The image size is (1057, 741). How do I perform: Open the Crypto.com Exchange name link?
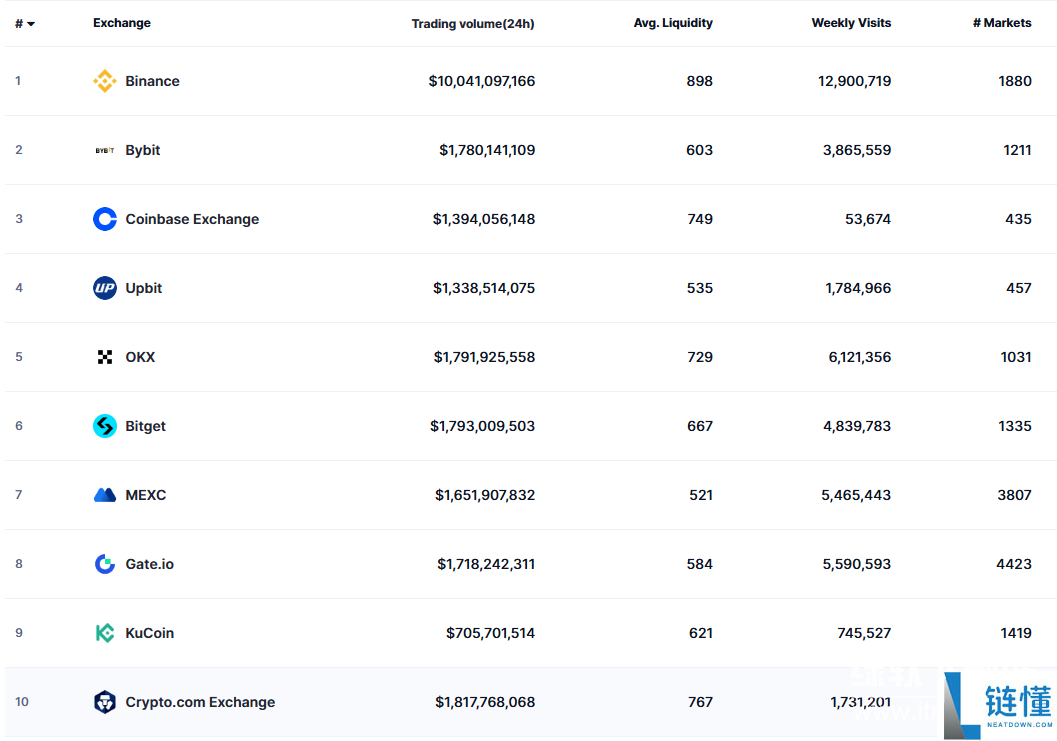click(200, 702)
